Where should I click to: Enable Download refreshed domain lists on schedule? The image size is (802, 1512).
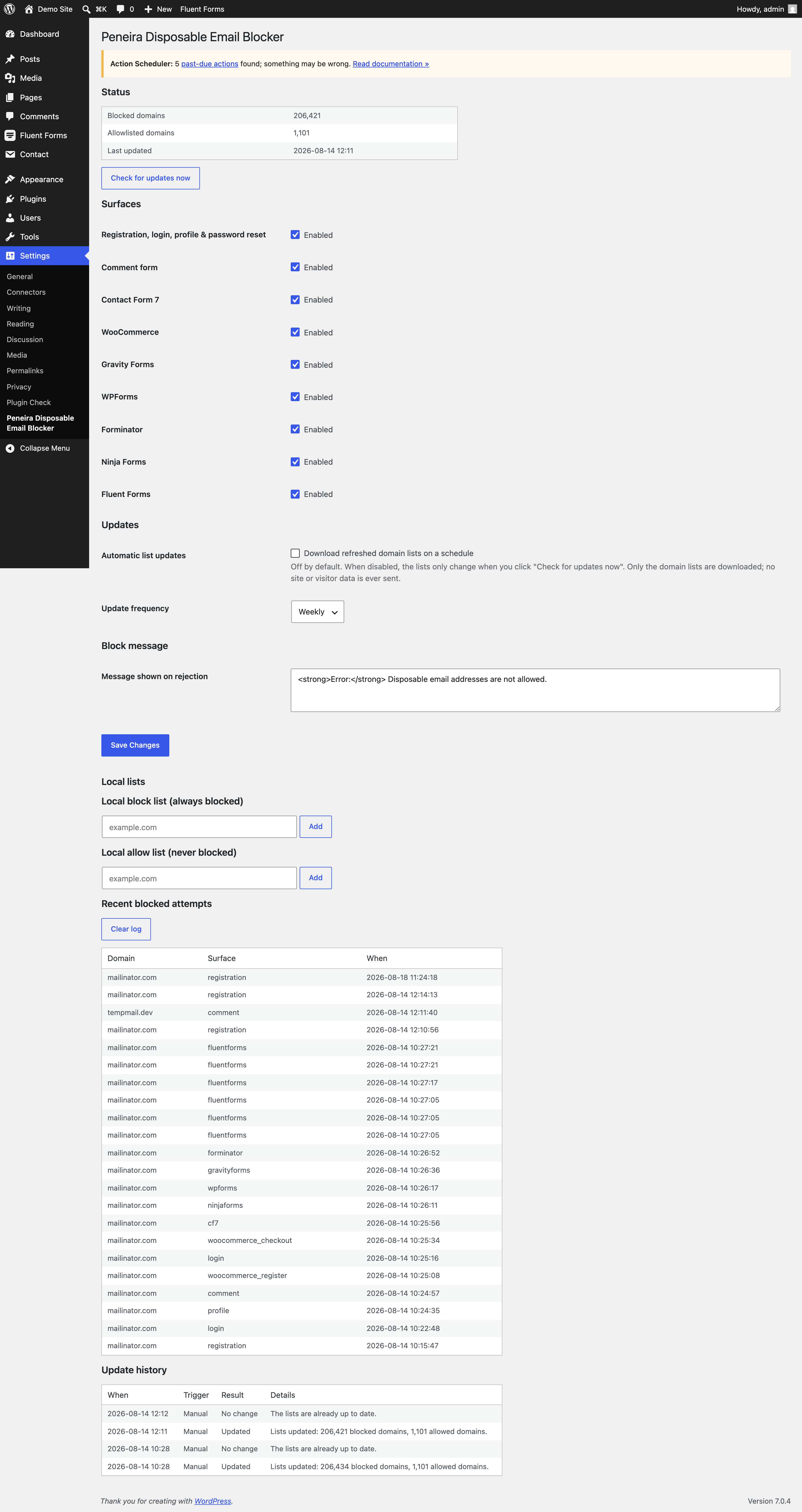point(295,553)
